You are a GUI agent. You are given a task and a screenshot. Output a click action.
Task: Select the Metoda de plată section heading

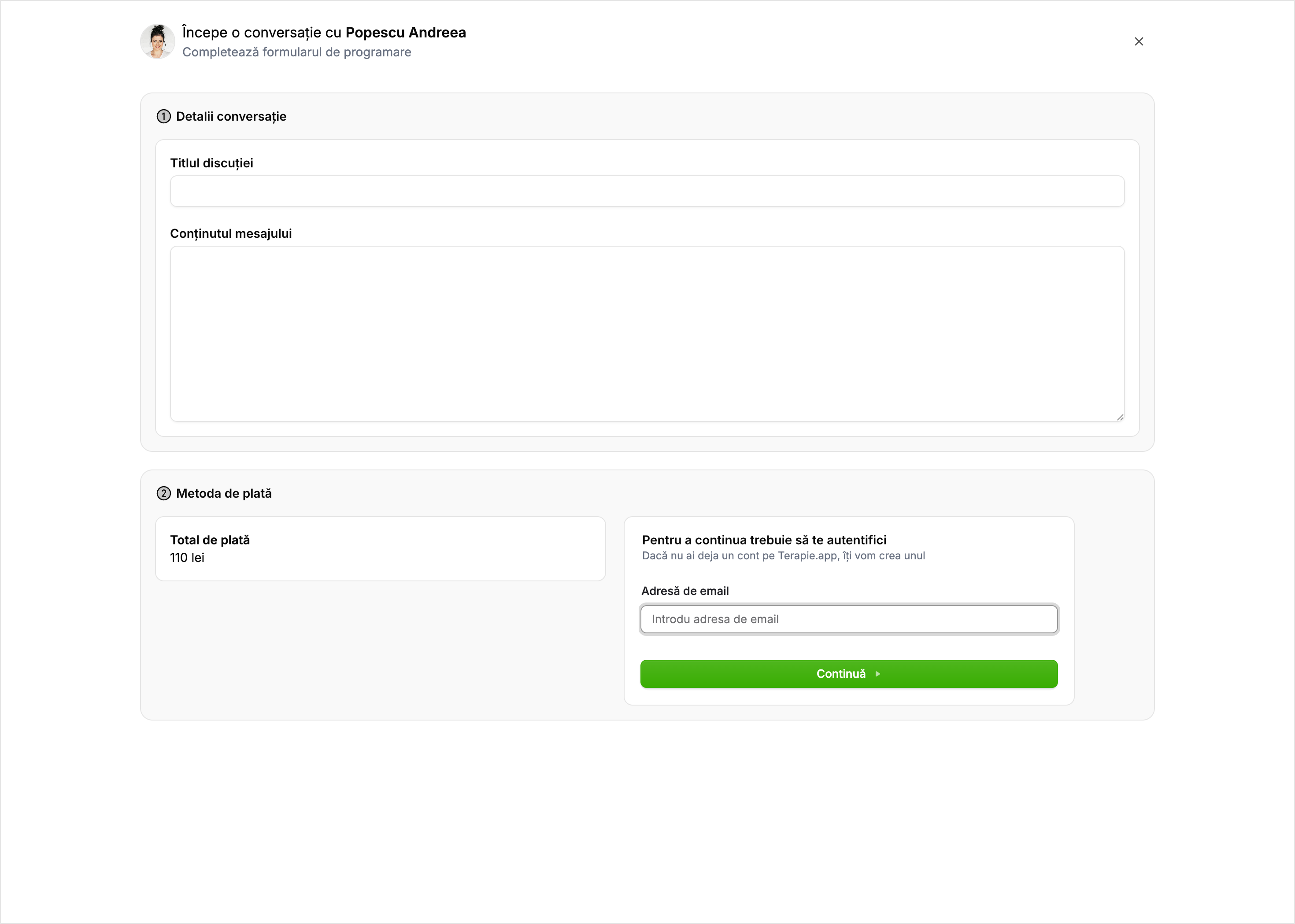pos(224,493)
